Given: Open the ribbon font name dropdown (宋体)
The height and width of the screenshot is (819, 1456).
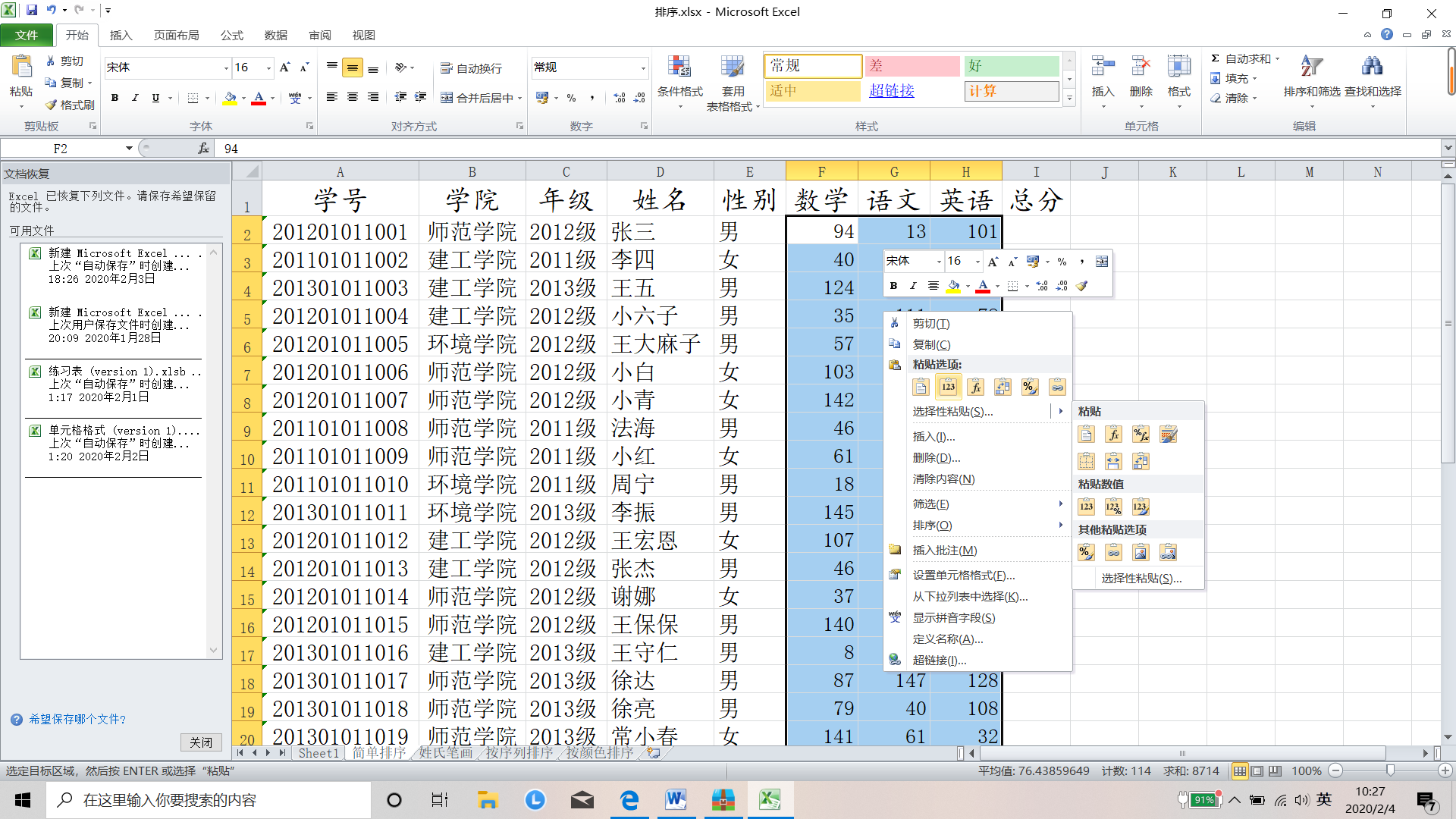Looking at the screenshot, I should (x=226, y=68).
